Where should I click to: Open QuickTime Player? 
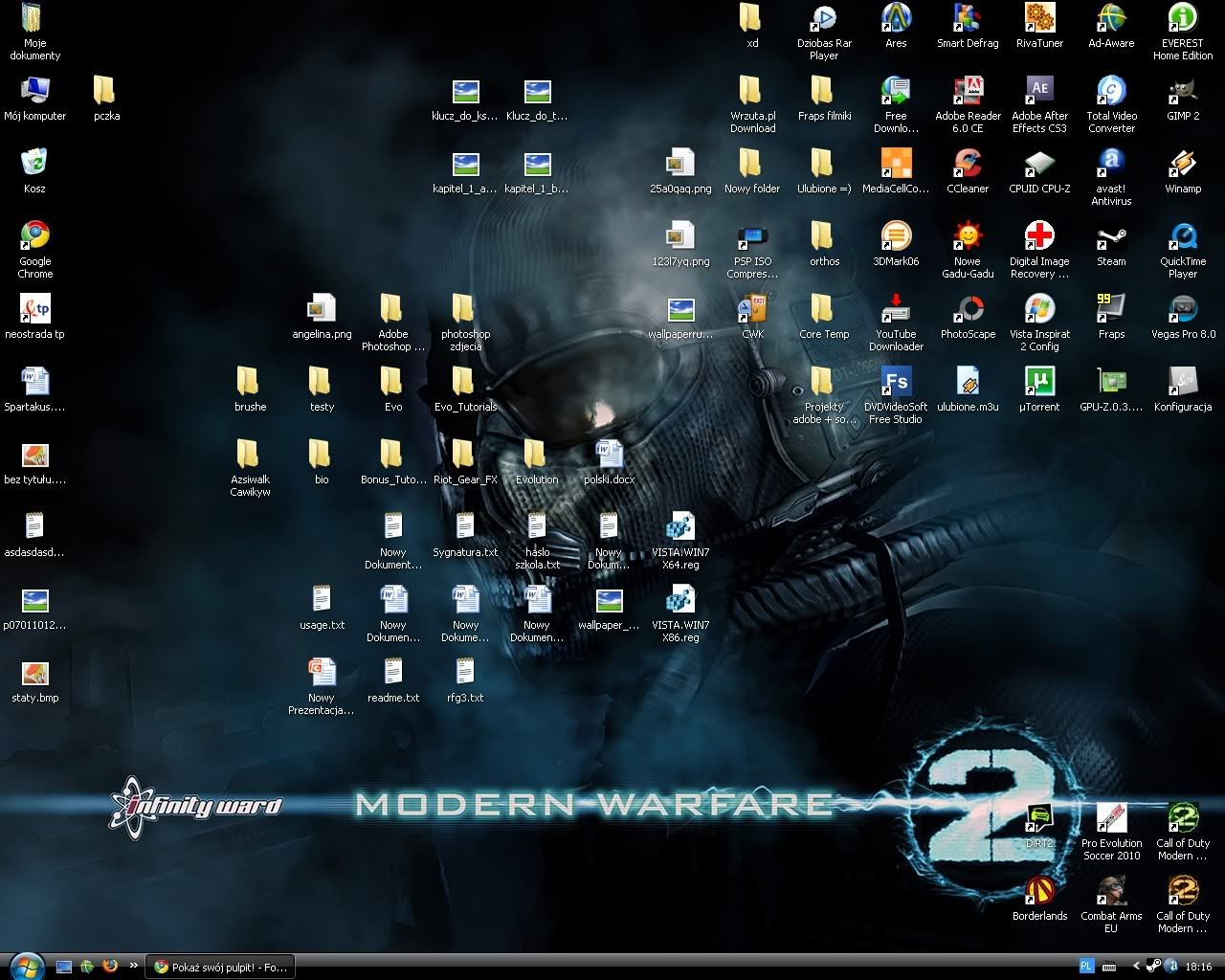(x=1183, y=249)
